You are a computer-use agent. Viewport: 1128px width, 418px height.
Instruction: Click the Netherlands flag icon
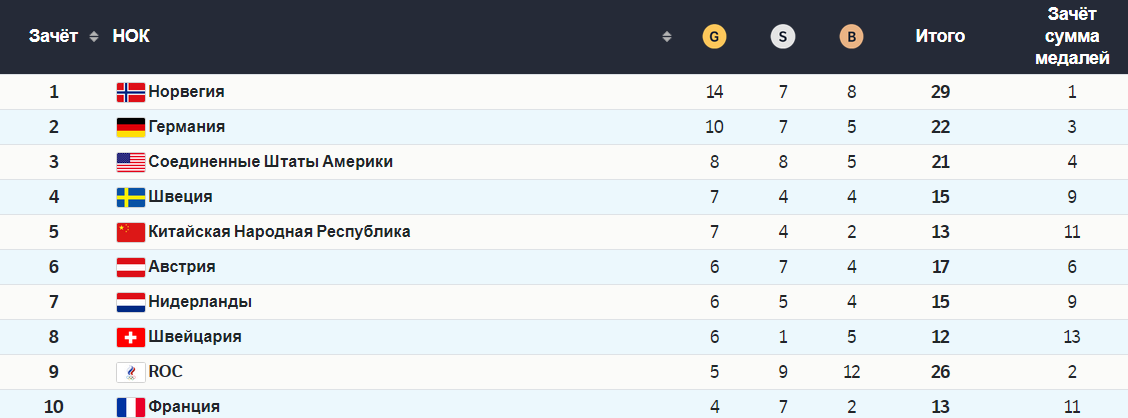point(131,302)
